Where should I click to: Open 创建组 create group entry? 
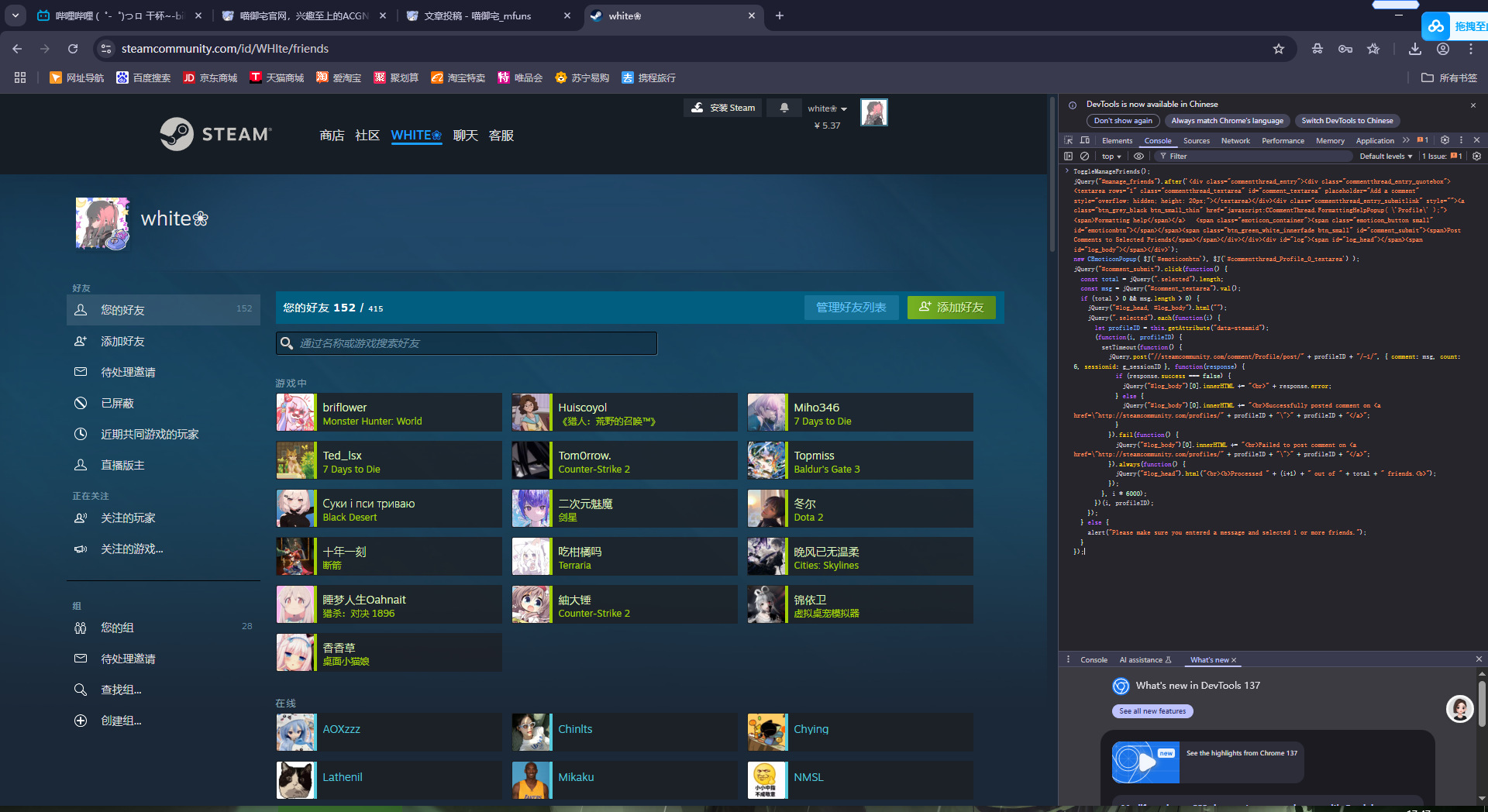coord(164,721)
